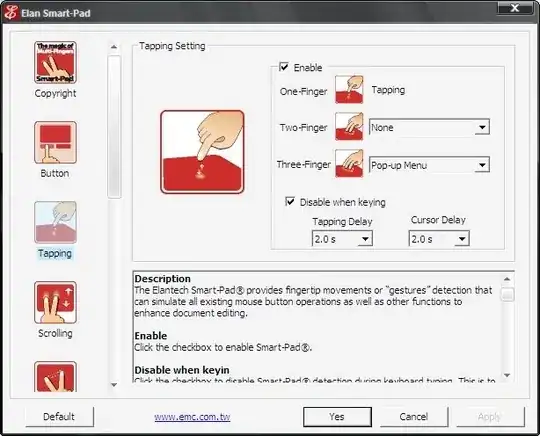Toggle the Enable tapping checkbox
The width and height of the screenshot is (540, 436).
pyautogui.click(x=284, y=67)
